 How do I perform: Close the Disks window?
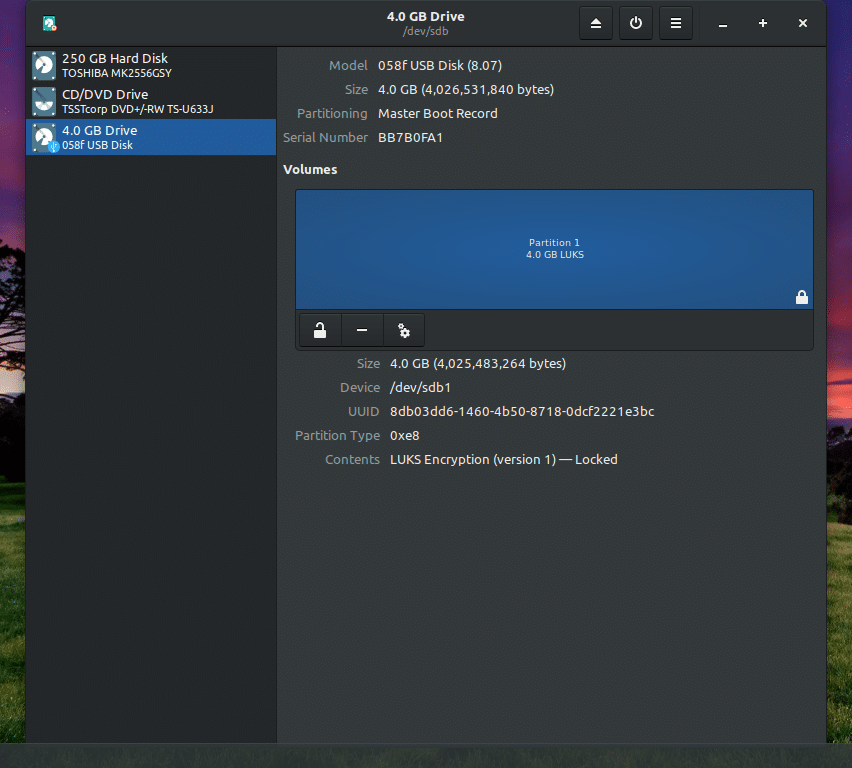[803, 23]
